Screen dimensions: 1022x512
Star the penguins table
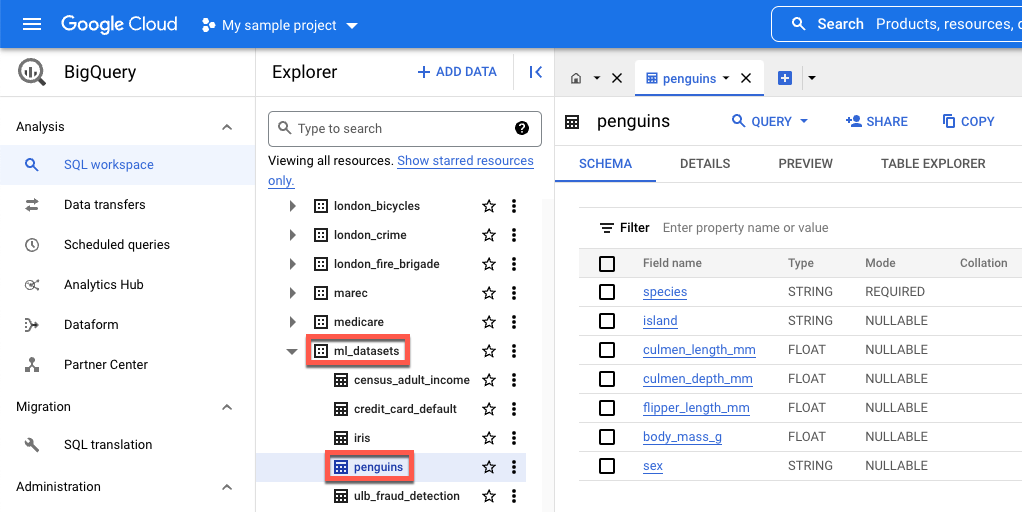pyautogui.click(x=489, y=467)
